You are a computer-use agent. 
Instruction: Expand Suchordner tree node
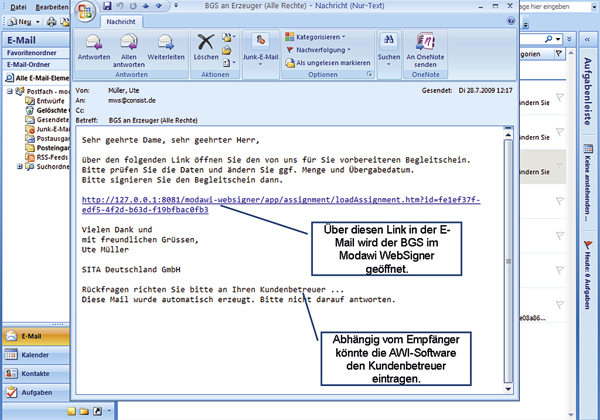click(19, 166)
